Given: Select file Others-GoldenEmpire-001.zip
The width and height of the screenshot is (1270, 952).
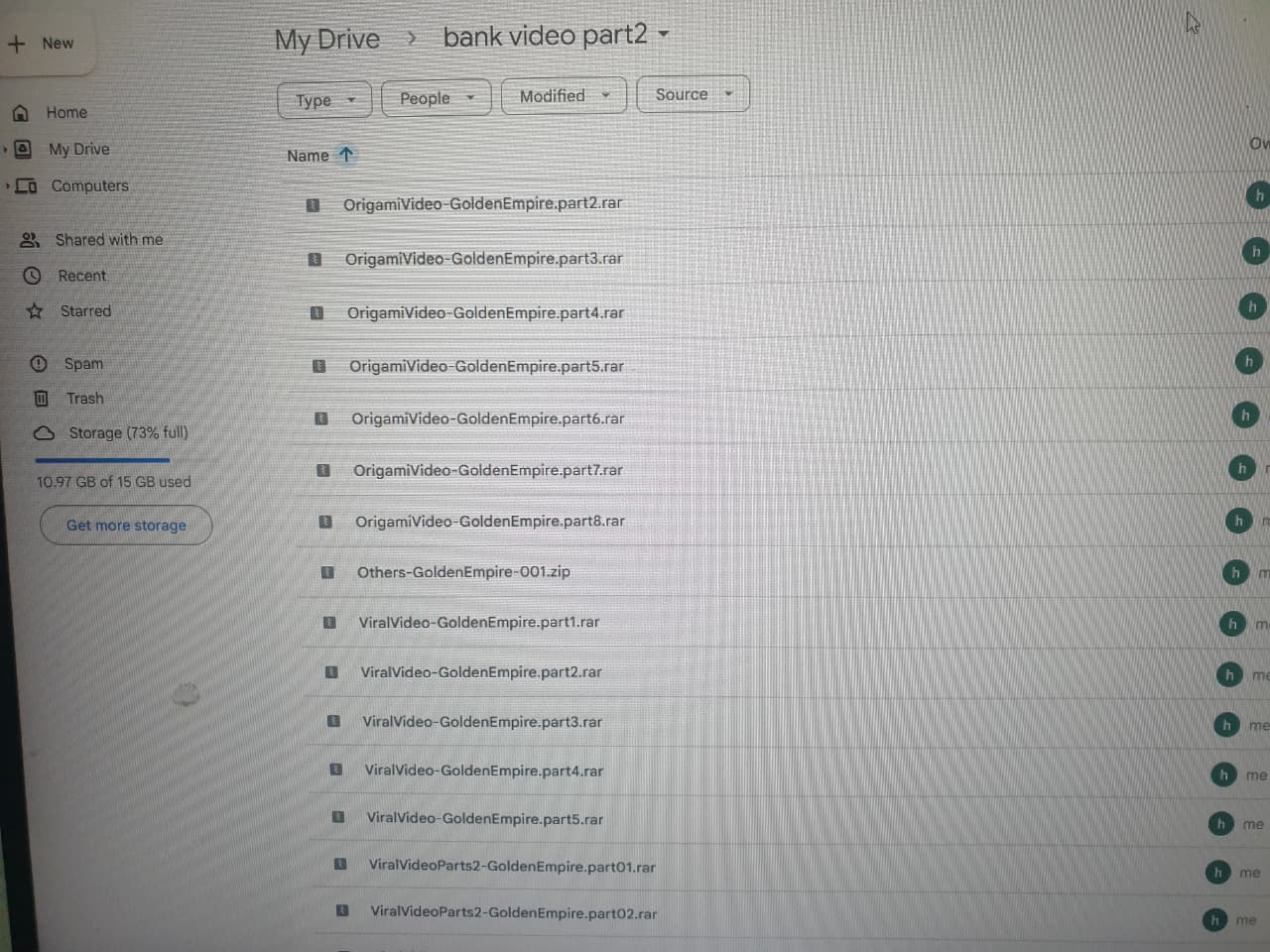Looking at the screenshot, I should point(463,572).
